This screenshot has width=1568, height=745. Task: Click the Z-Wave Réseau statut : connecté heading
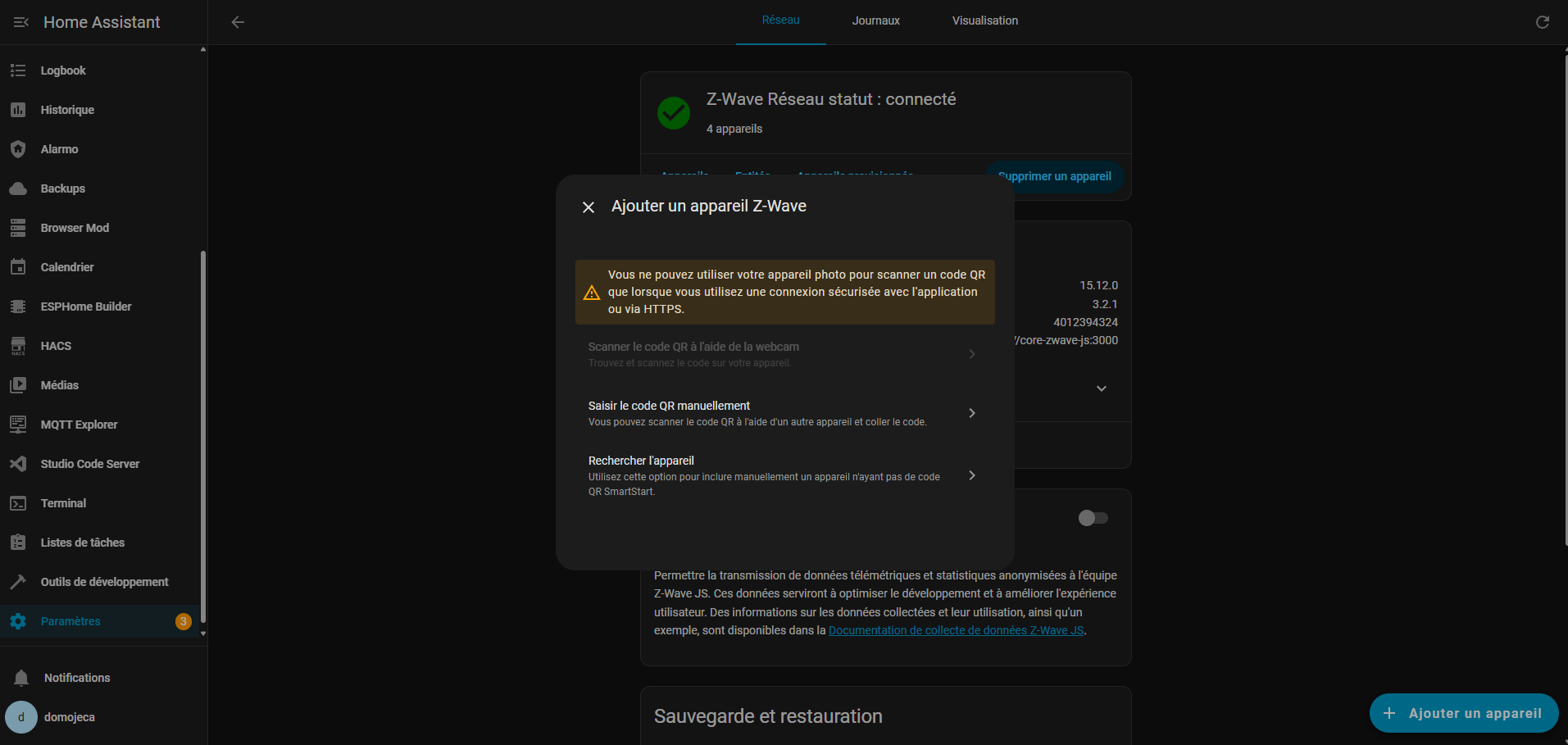[831, 99]
